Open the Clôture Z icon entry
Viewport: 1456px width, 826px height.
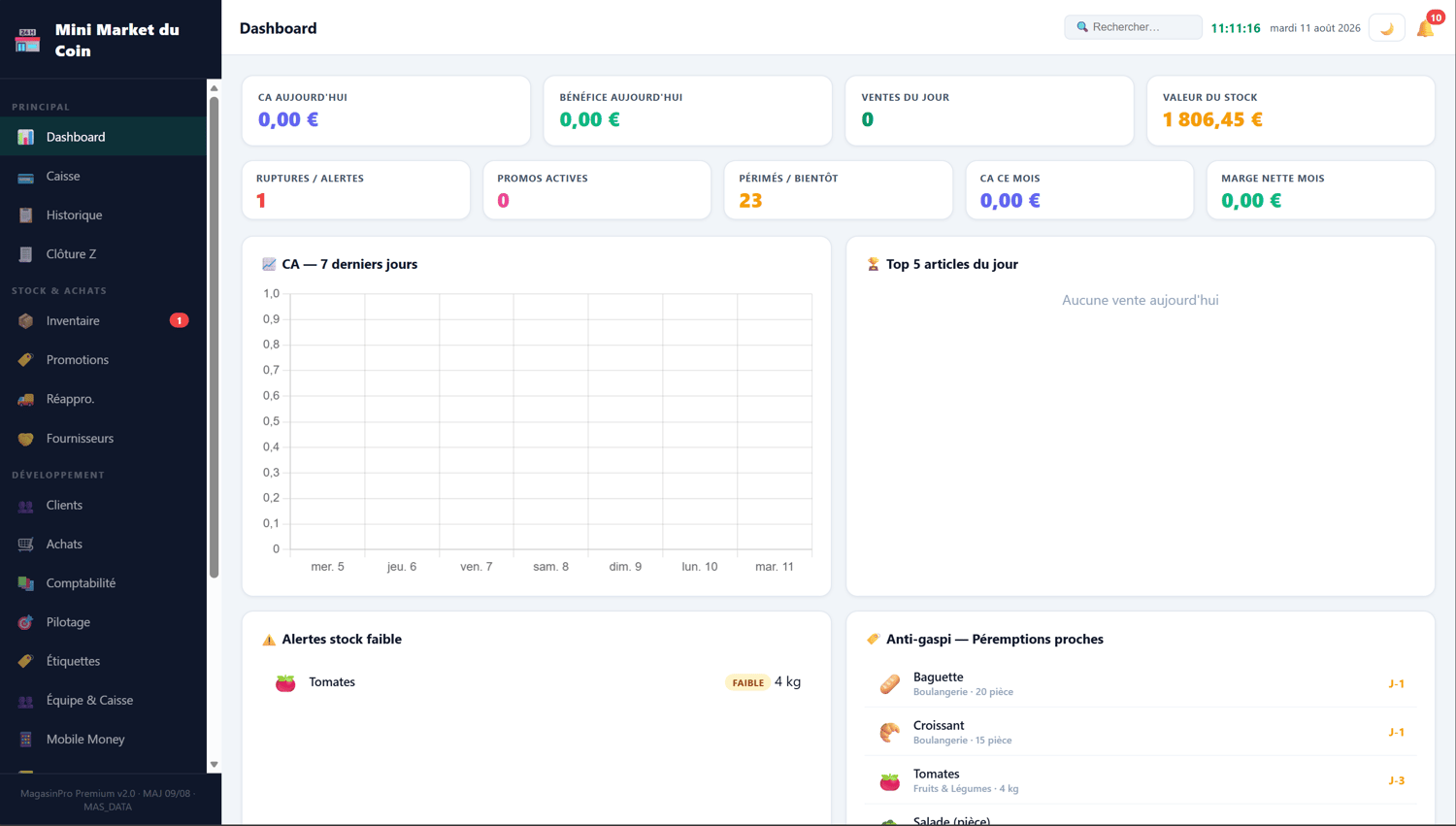point(25,254)
